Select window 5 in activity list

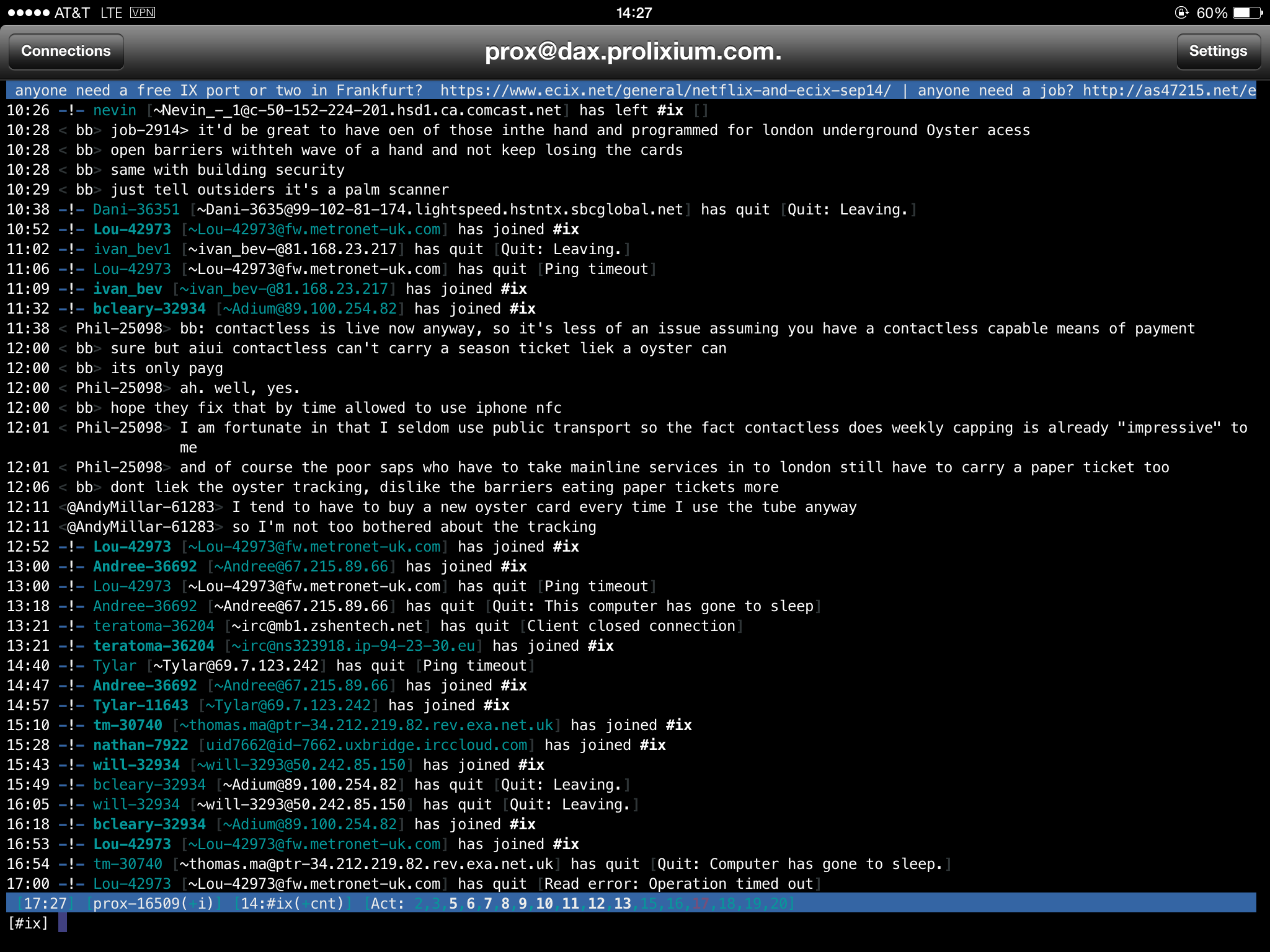pyautogui.click(x=453, y=904)
